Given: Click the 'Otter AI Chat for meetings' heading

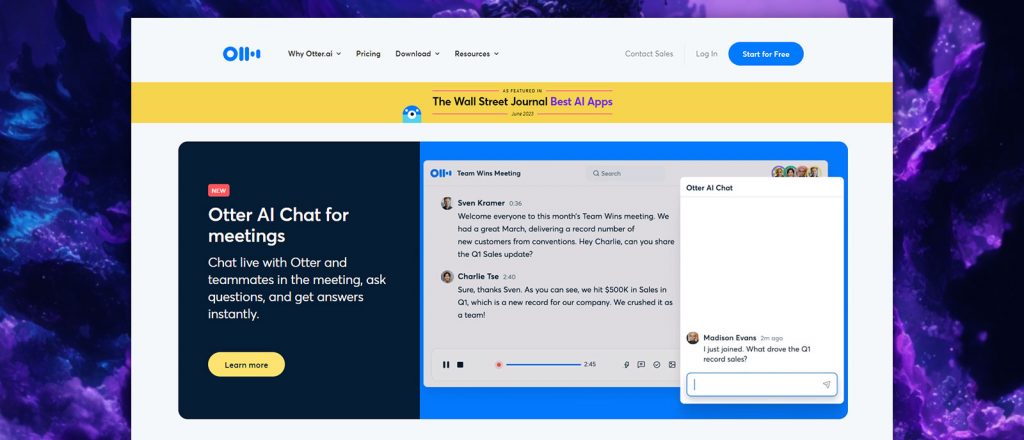Looking at the screenshot, I should coord(279,225).
